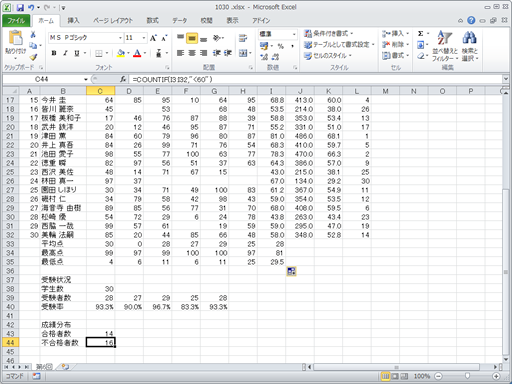Align text right
Screen dimensions: 512x384
coord(203,53)
